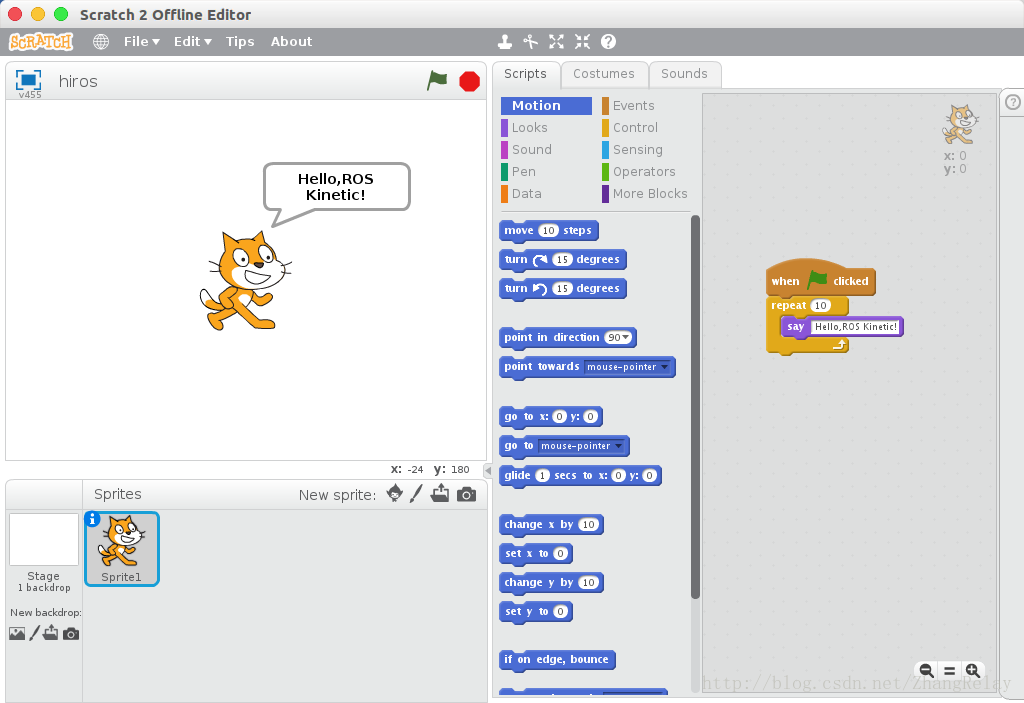Create new sprite from camera
The image size is (1024, 703).
(466, 494)
